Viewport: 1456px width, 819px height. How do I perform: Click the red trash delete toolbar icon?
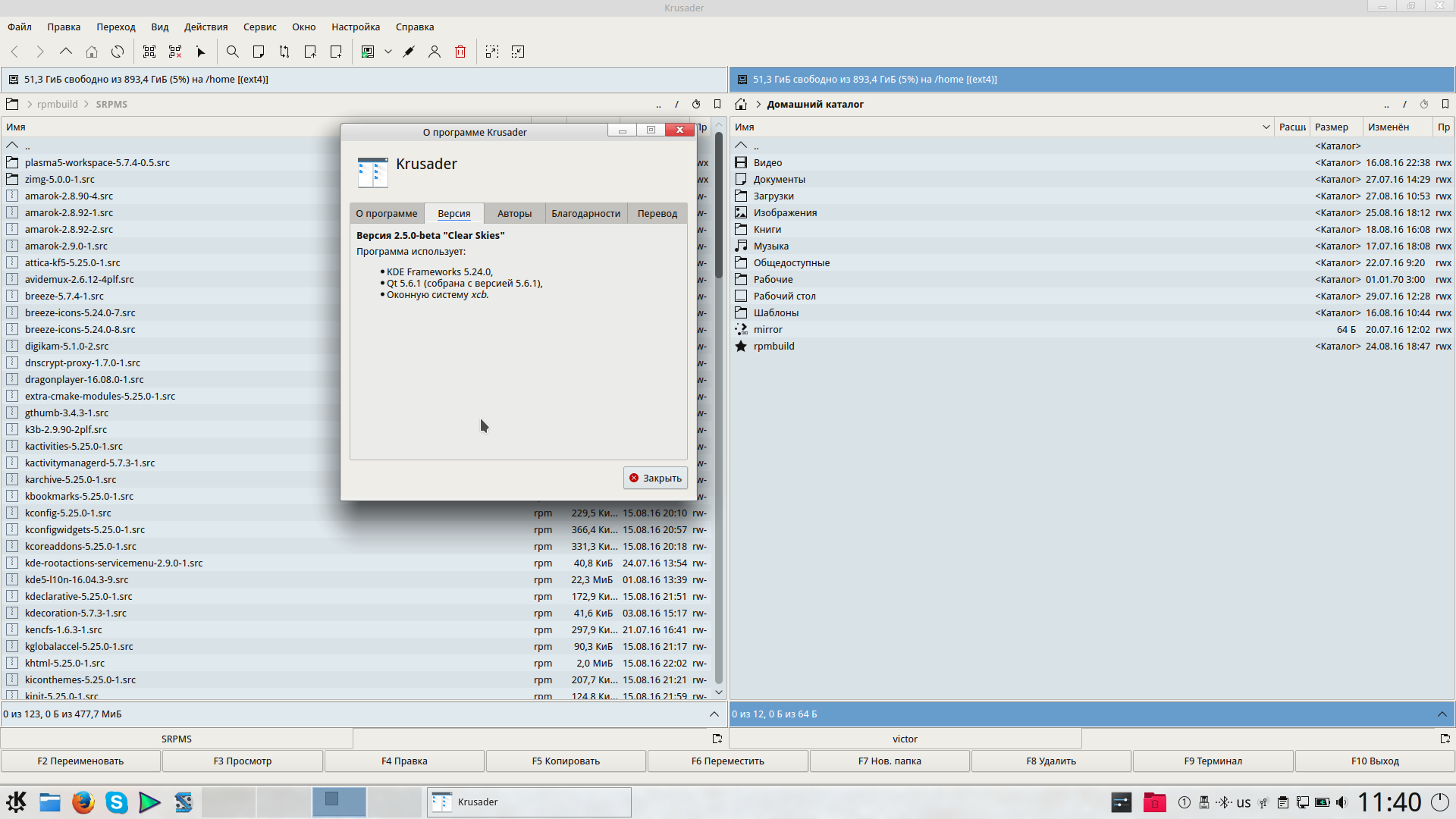(460, 52)
